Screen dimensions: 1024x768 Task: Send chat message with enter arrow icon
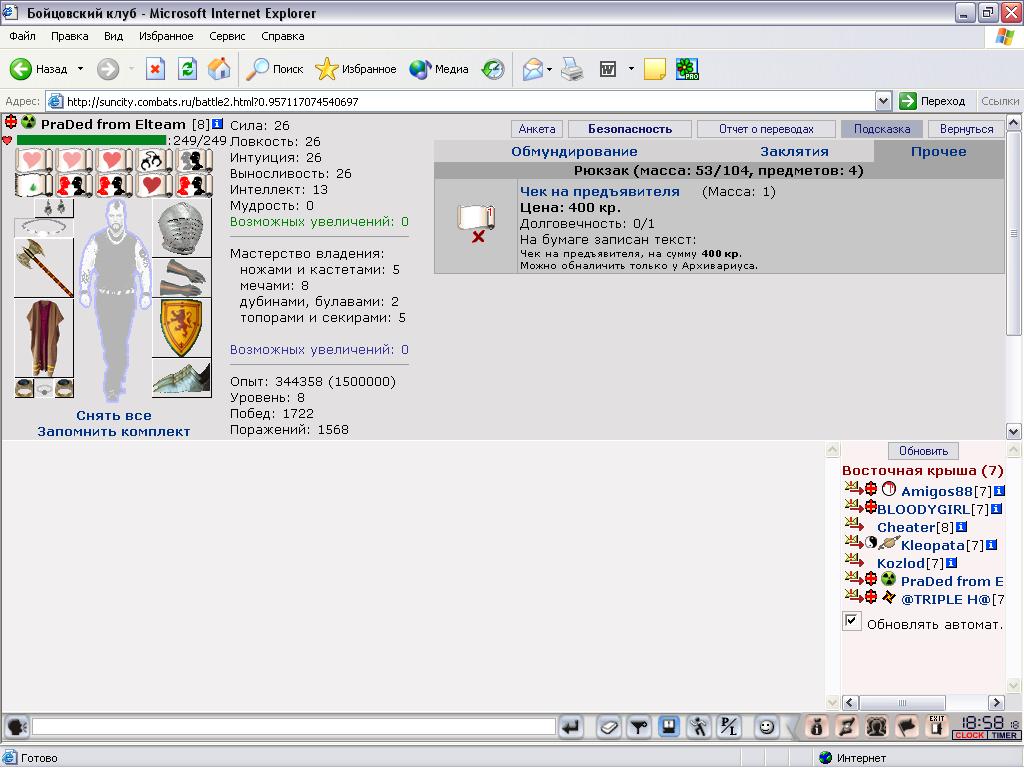point(571,726)
